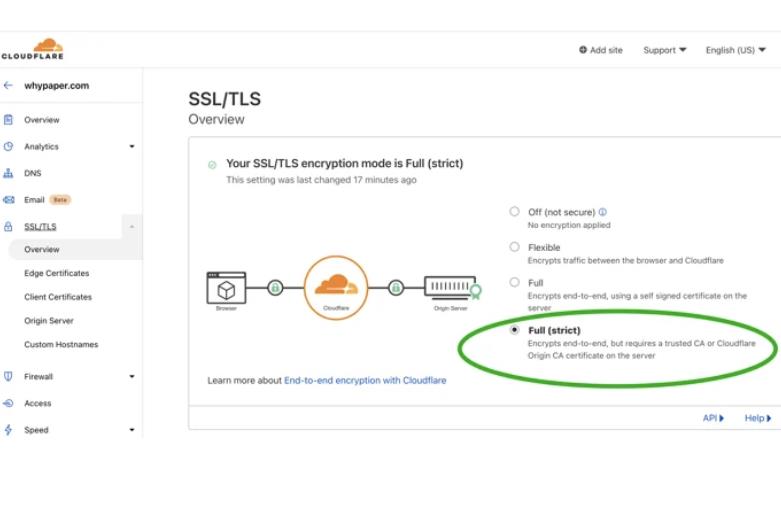781x516 pixels.
Task: Click the Firewall shield icon
Action: point(9,377)
